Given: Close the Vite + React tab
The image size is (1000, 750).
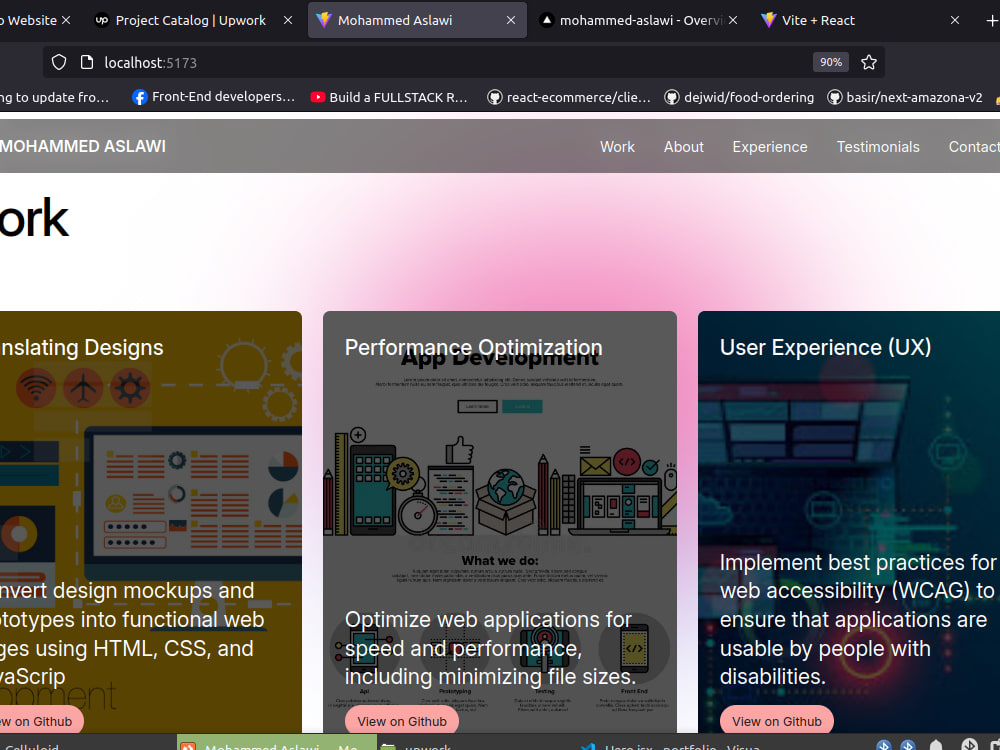Looking at the screenshot, I should pyautogui.click(x=955, y=20).
